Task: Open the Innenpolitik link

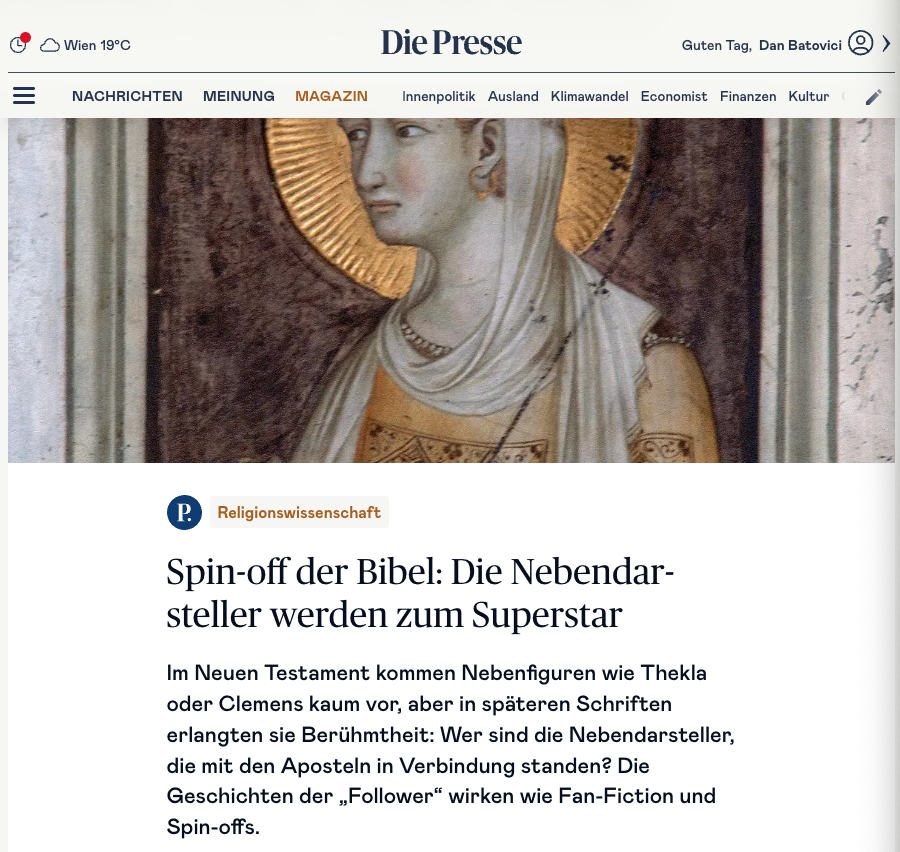Action: click(x=439, y=96)
